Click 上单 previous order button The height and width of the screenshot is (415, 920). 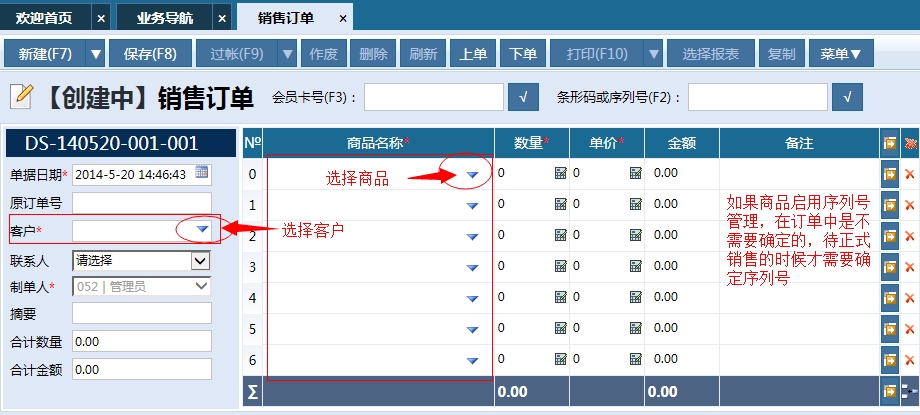(x=473, y=54)
